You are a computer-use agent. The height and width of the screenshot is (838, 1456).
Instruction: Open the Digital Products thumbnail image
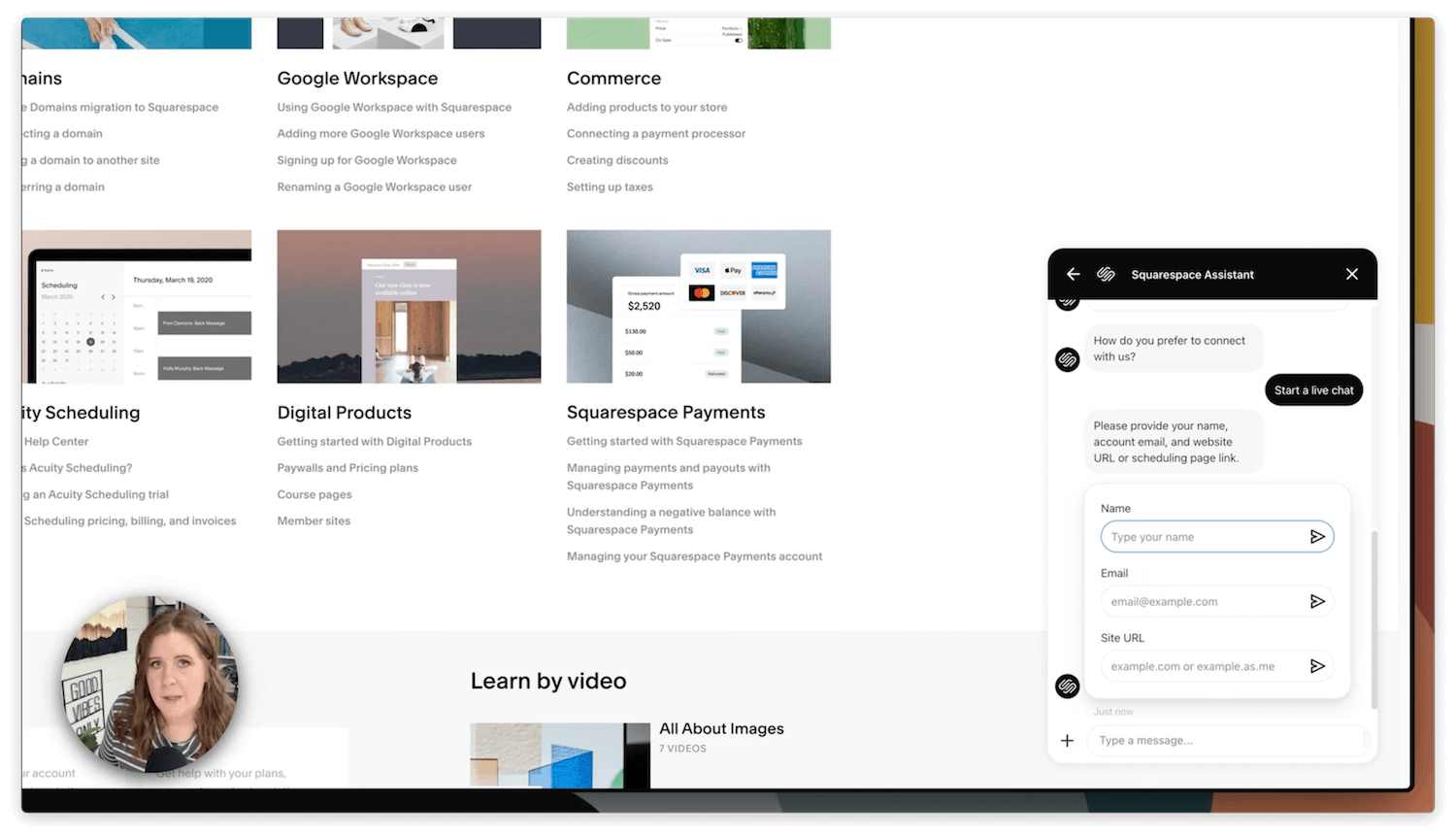409,307
